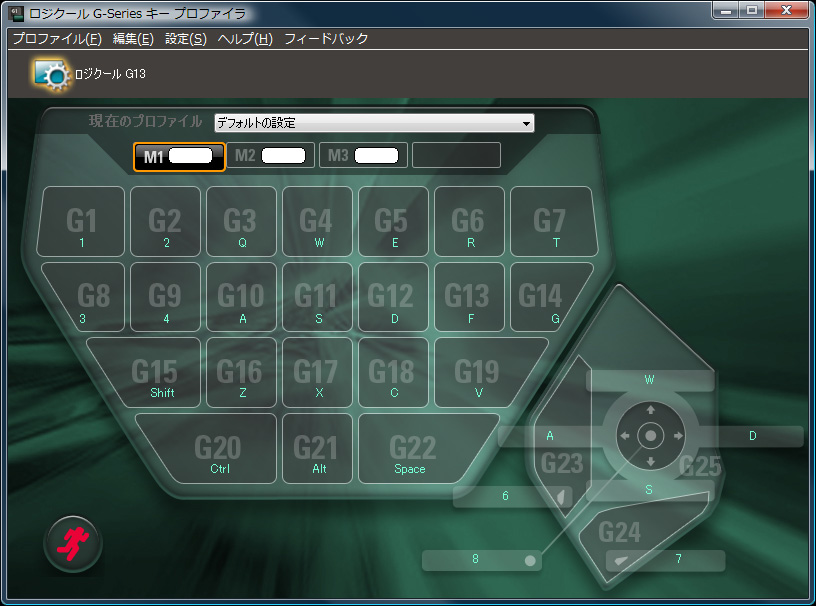
Task: Click the empty box beside M3
Action: [456, 156]
